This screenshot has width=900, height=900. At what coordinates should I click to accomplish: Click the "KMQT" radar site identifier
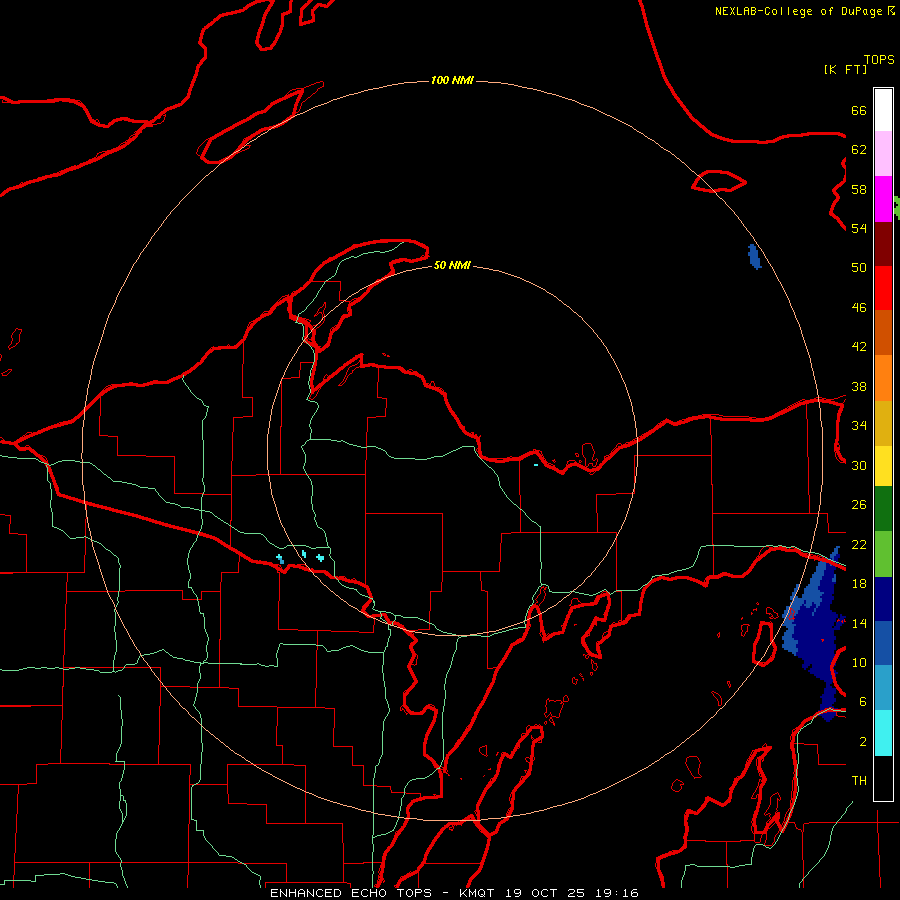coord(478,893)
